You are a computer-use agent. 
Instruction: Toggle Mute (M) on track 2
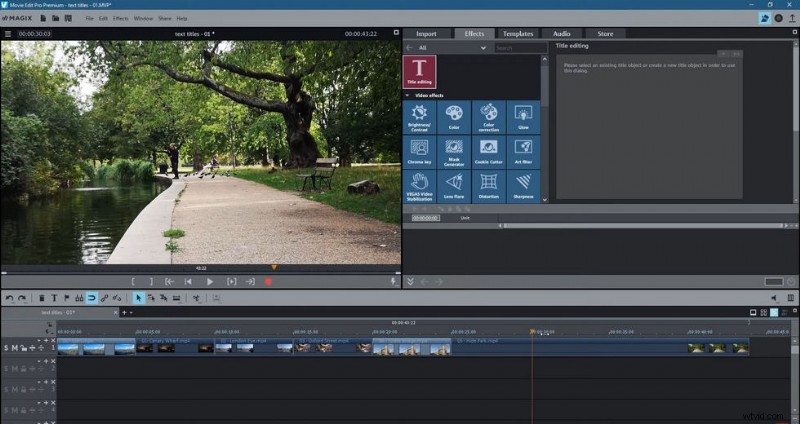coord(15,368)
